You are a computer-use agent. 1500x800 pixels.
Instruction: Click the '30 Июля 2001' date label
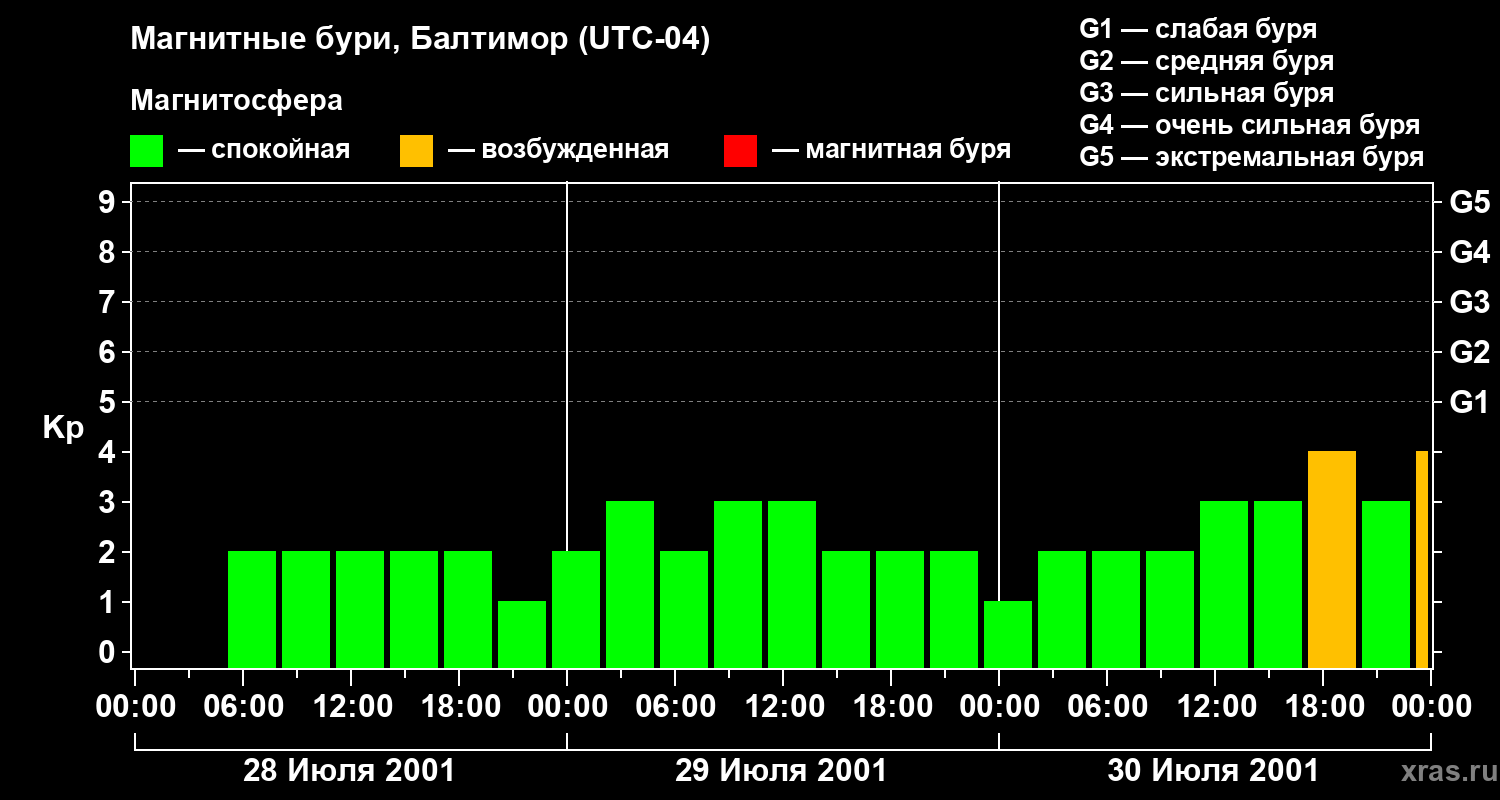pos(1213,771)
